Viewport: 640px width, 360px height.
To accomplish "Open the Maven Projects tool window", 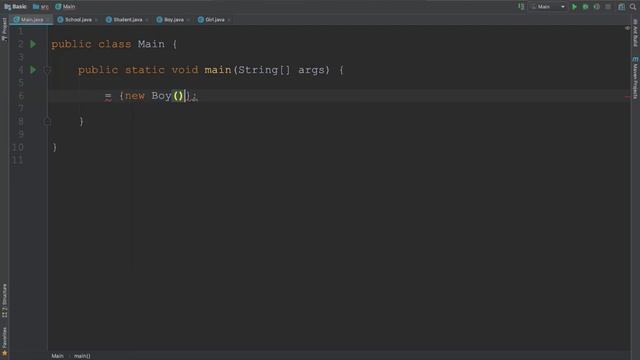I will (x=636, y=78).
